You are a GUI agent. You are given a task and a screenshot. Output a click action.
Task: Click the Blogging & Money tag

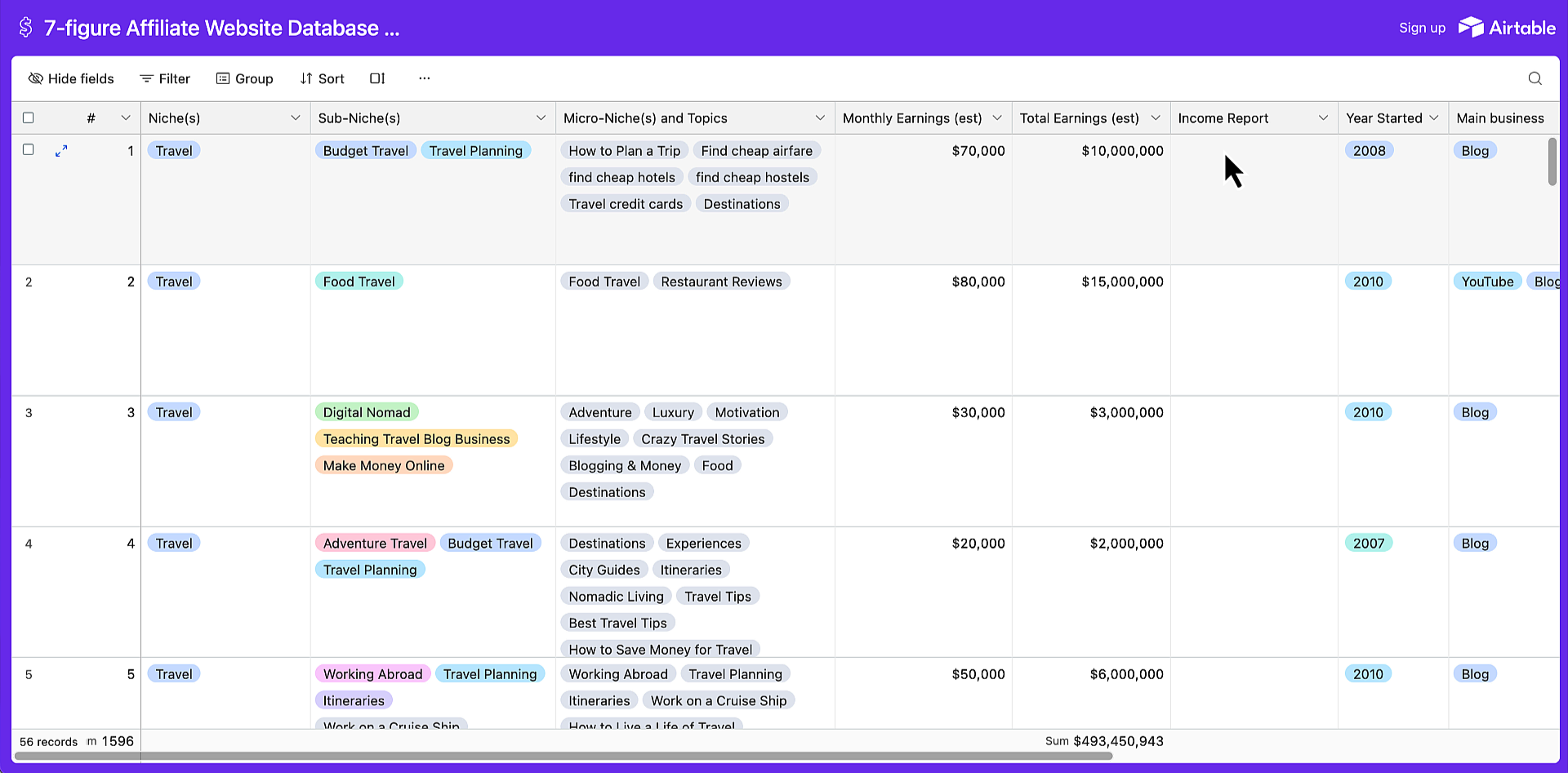[625, 465]
